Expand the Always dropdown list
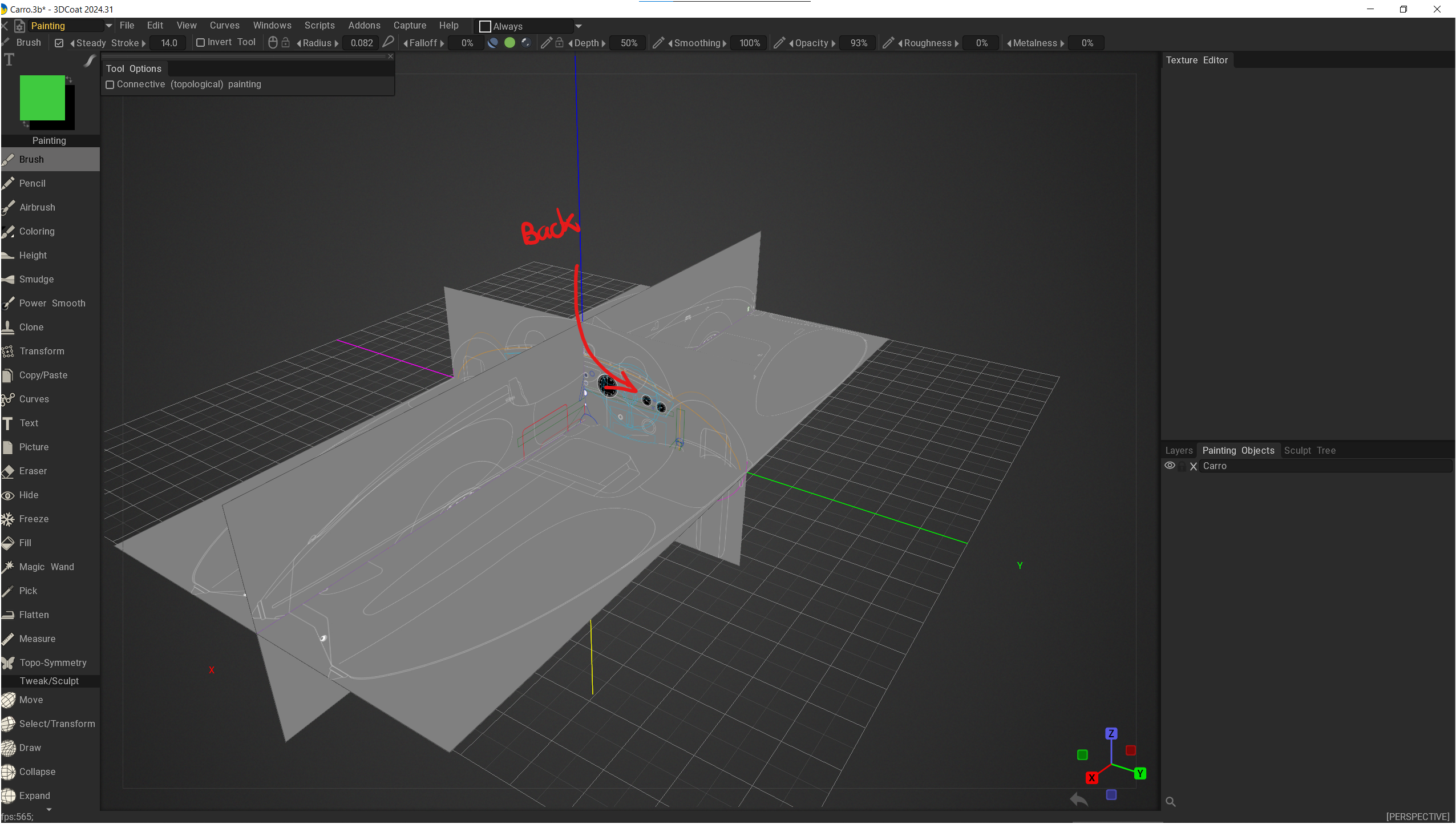Screen dimensions: 1456x824 pyautogui.click(x=579, y=26)
